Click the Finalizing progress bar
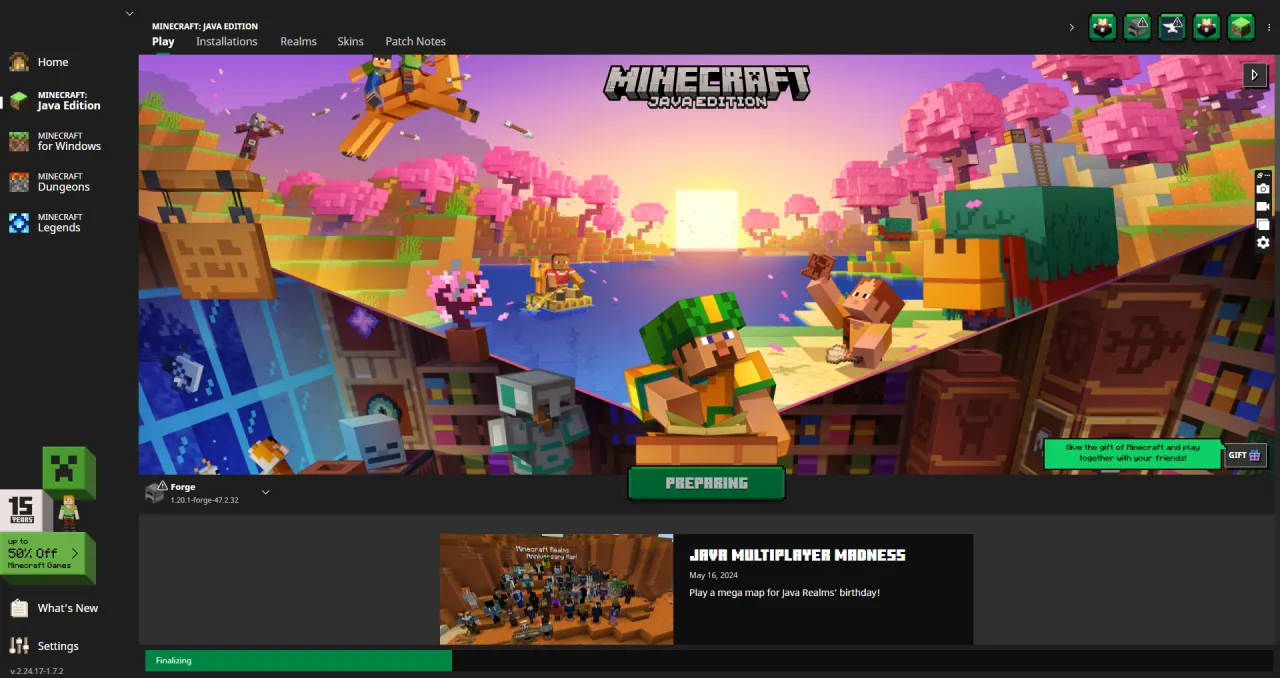This screenshot has width=1280, height=678. 298,660
